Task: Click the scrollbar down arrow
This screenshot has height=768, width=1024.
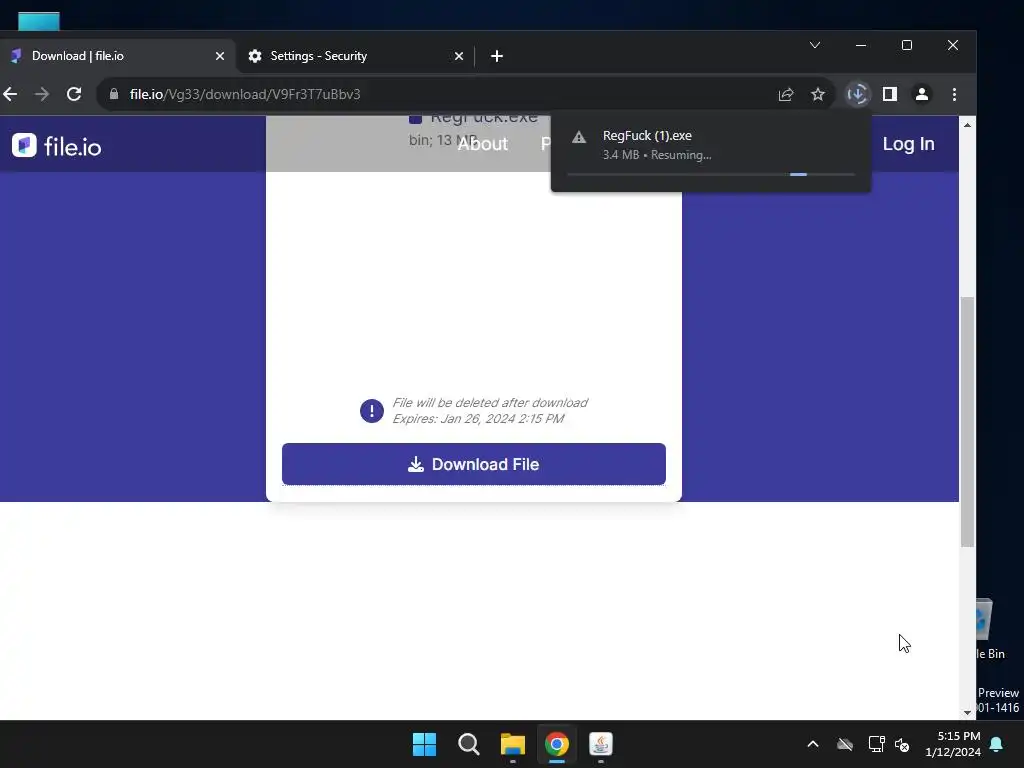Action: click(x=967, y=712)
